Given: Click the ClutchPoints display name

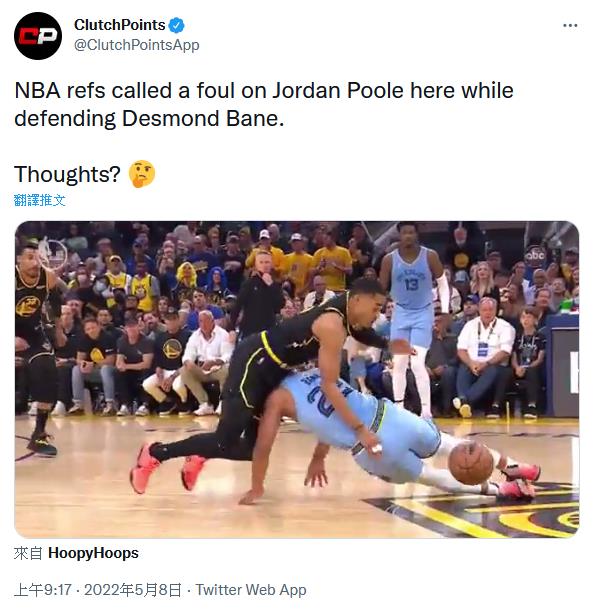Looking at the screenshot, I should coord(119,25).
